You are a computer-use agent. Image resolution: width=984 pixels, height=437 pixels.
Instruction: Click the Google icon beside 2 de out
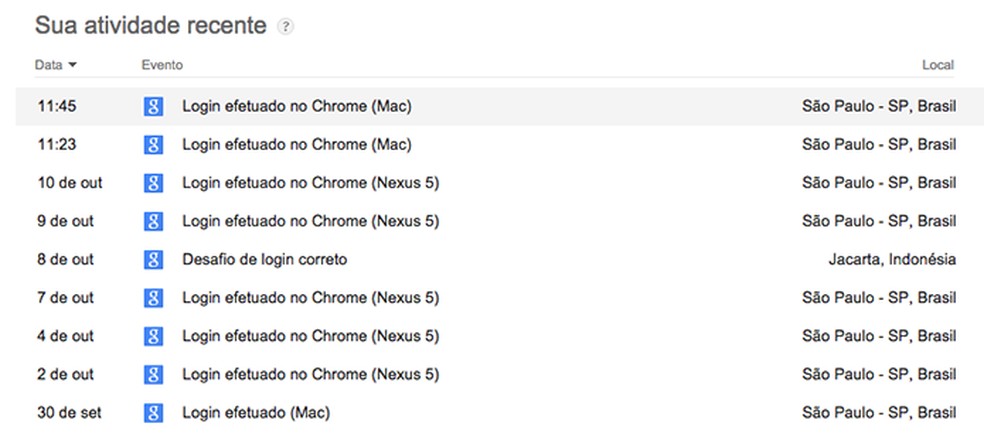(x=153, y=374)
